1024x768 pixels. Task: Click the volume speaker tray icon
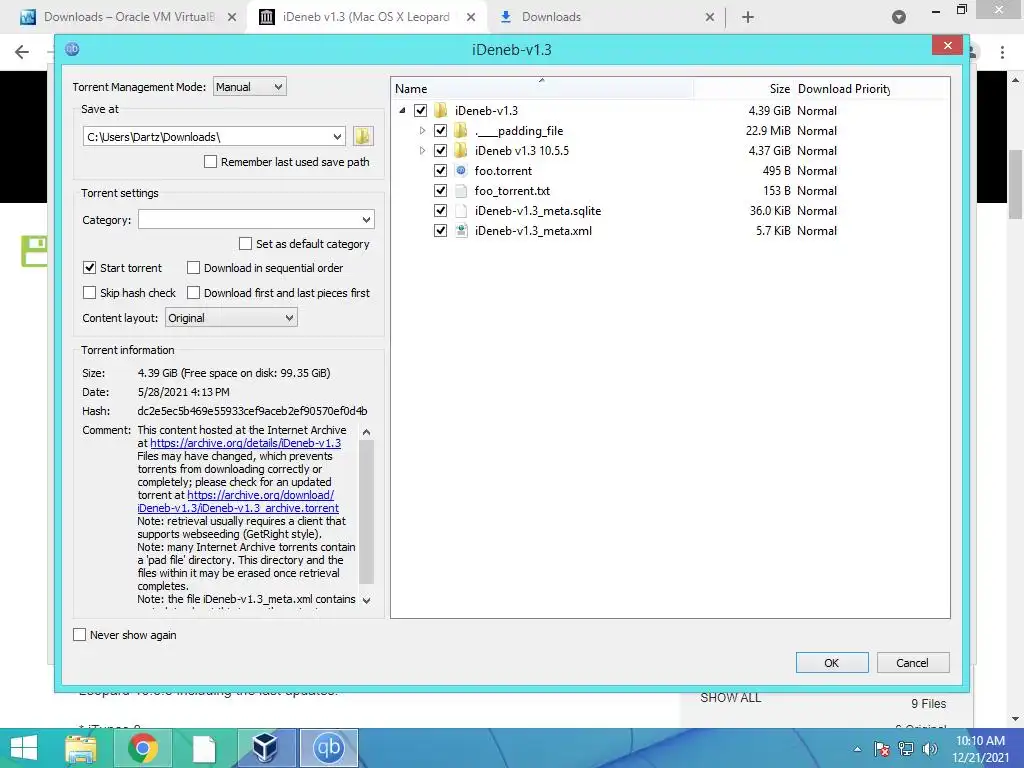coord(929,749)
